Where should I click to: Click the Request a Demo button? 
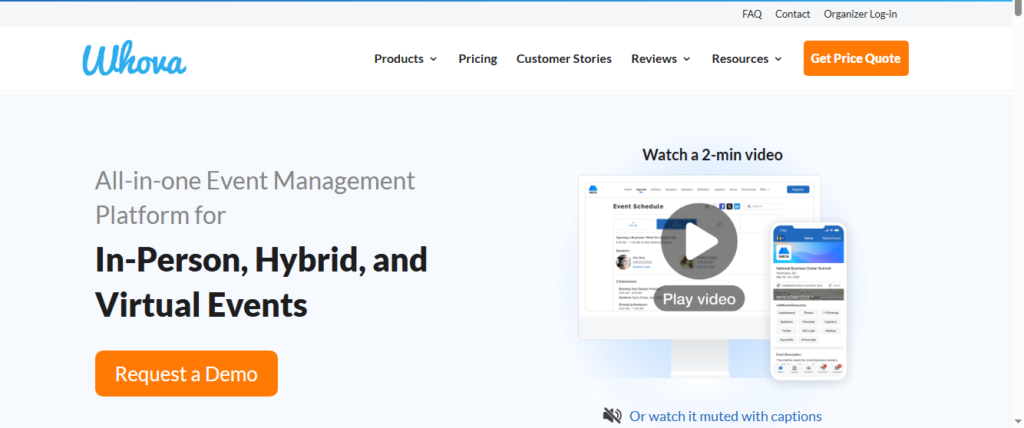tap(186, 374)
